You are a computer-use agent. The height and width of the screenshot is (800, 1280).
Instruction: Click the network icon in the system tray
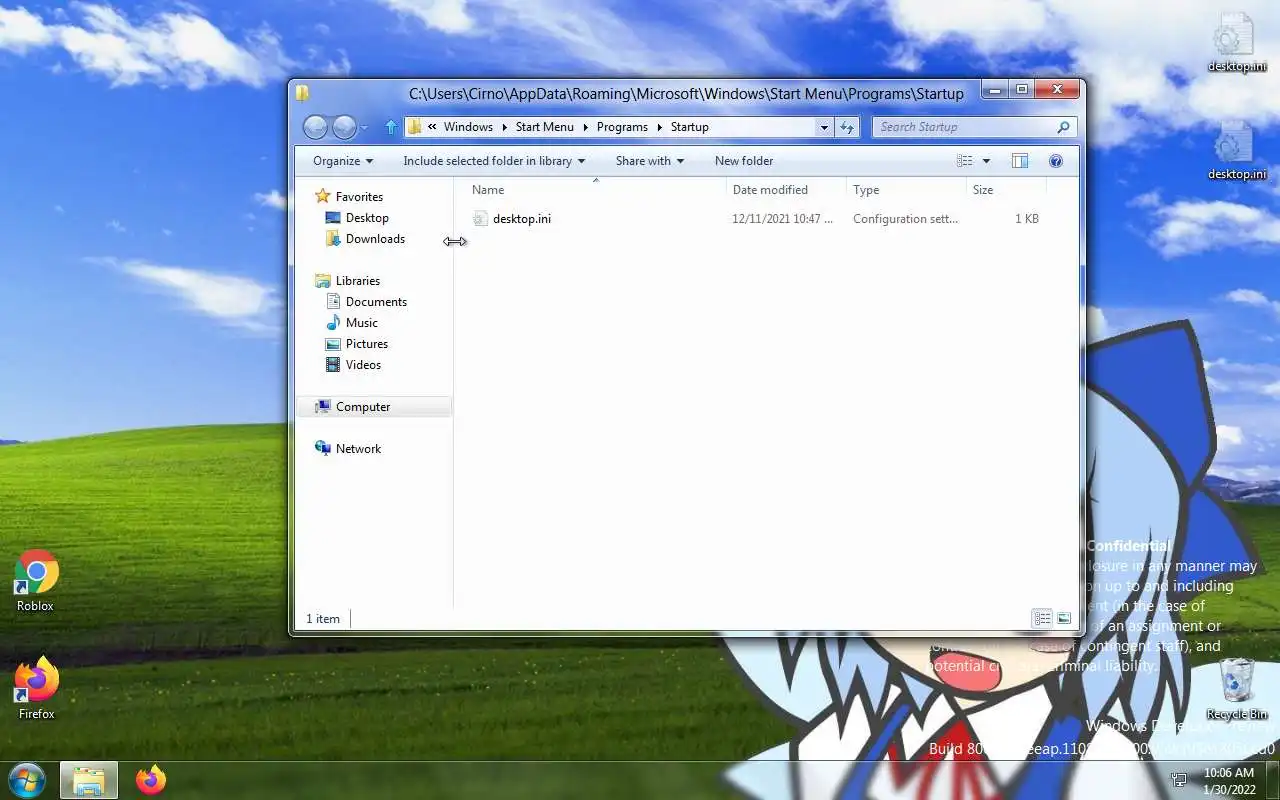click(1180, 780)
